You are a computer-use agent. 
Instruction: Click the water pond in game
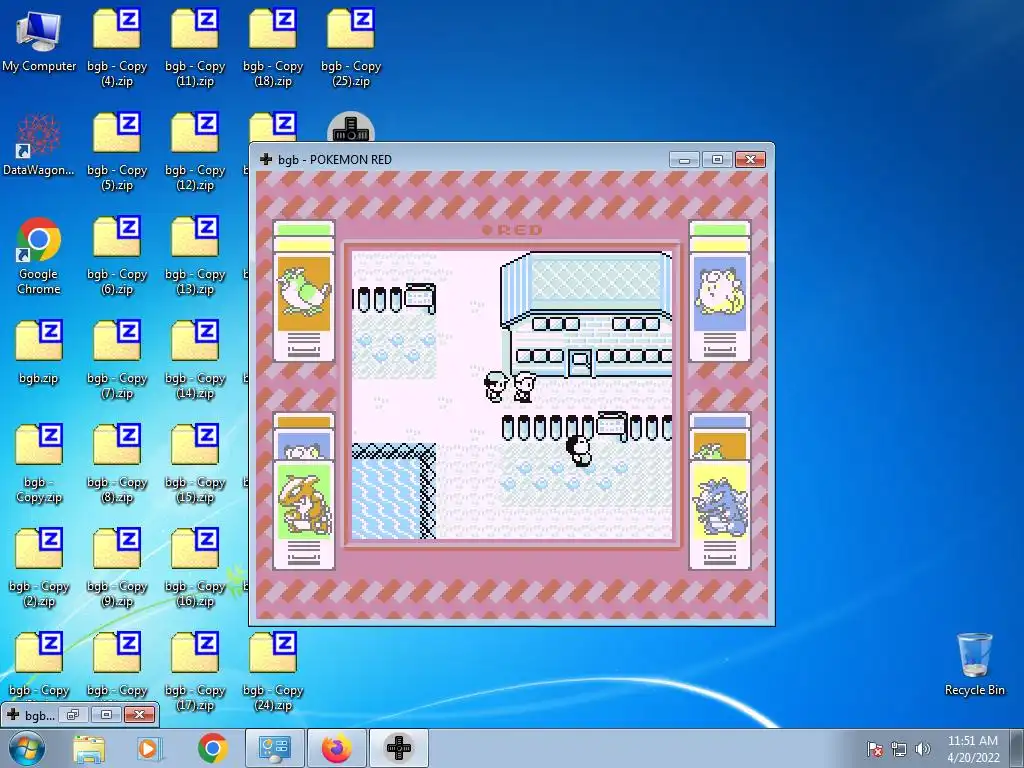(x=387, y=498)
